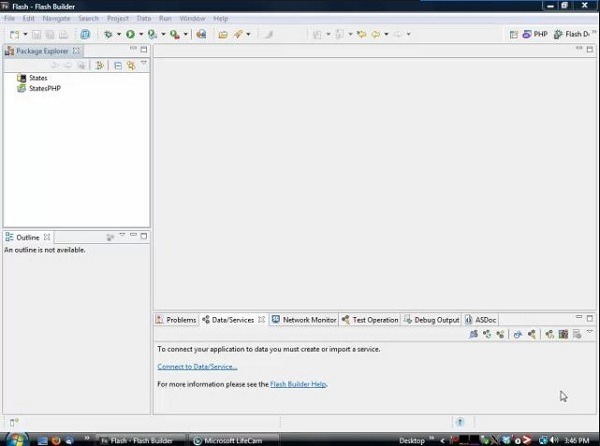Click the Generate Details View icon
The image size is (600, 446).
(577, 334)
